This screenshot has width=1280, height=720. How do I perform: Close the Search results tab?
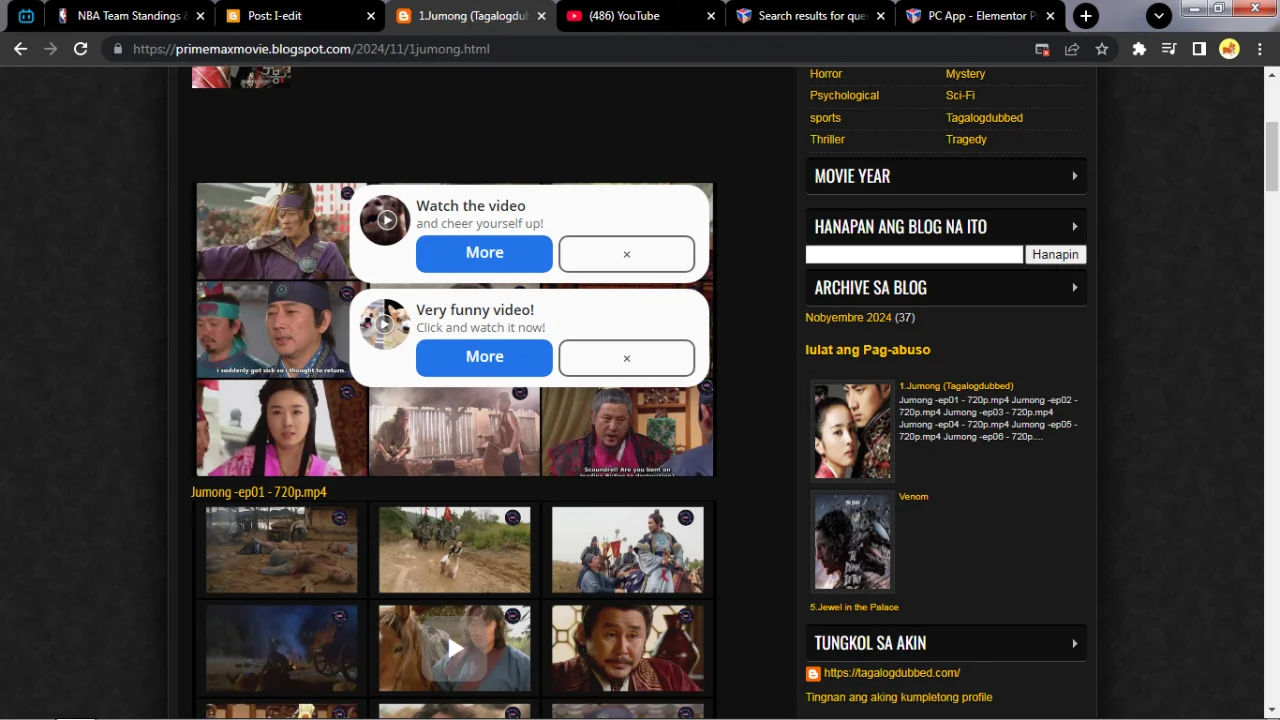coord(881,16)
